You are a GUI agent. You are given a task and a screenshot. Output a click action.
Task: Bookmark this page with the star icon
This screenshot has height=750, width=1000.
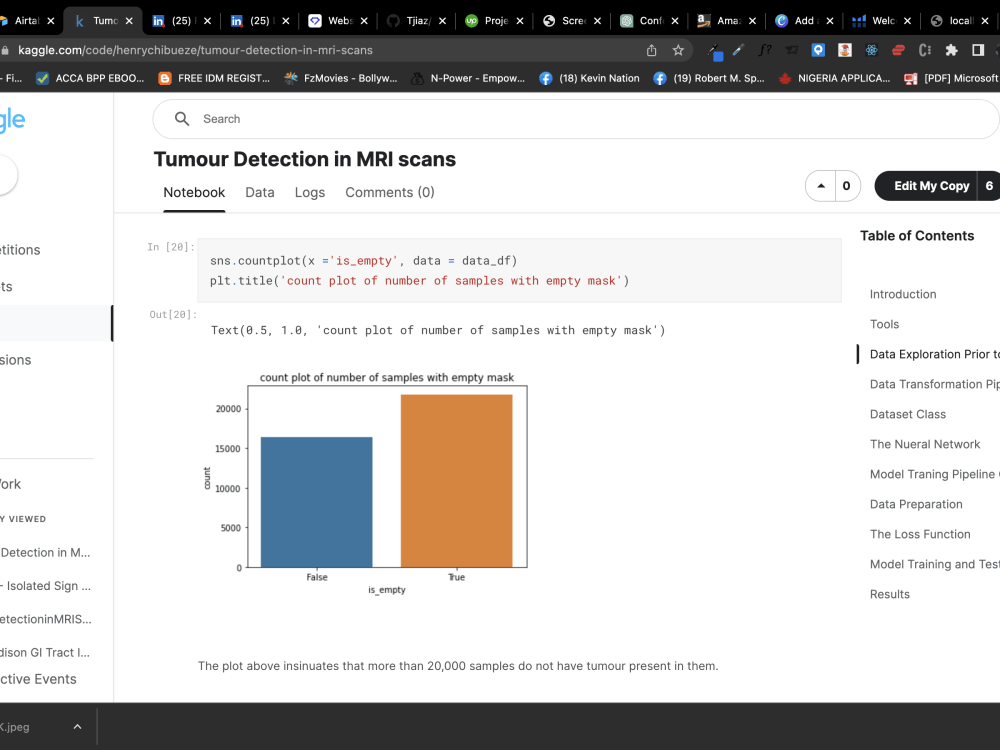(678, 50)
